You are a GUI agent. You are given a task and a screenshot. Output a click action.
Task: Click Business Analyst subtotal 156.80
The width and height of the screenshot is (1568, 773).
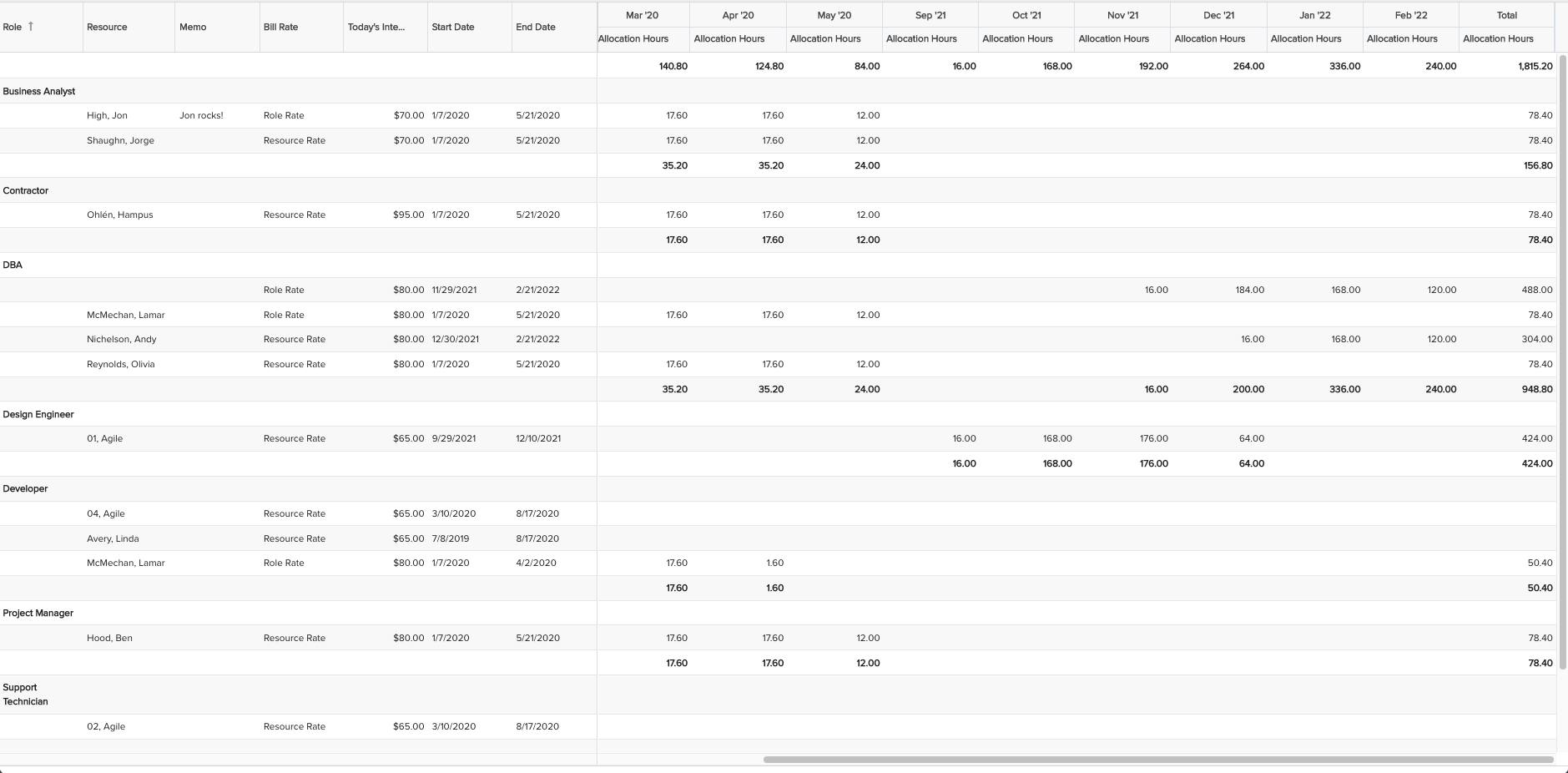(1538, 165)
